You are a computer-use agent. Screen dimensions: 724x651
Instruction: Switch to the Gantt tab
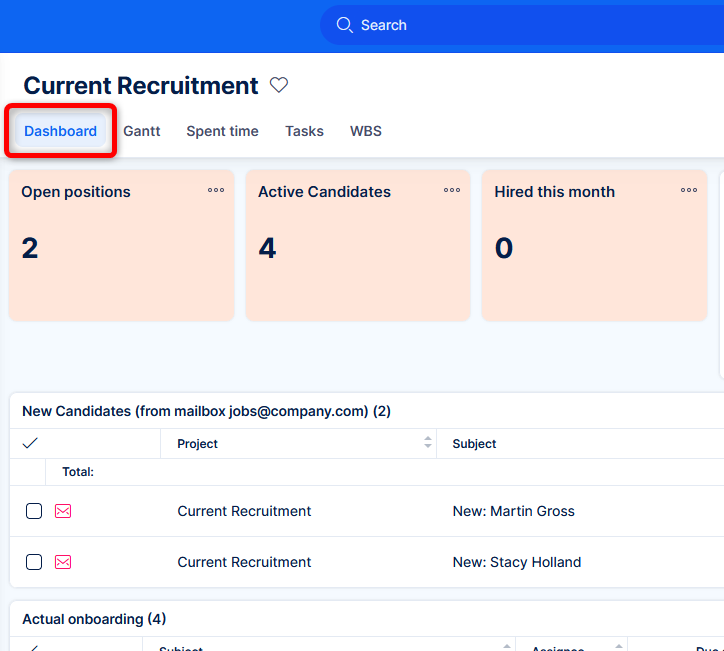click(x=141, y=131)
